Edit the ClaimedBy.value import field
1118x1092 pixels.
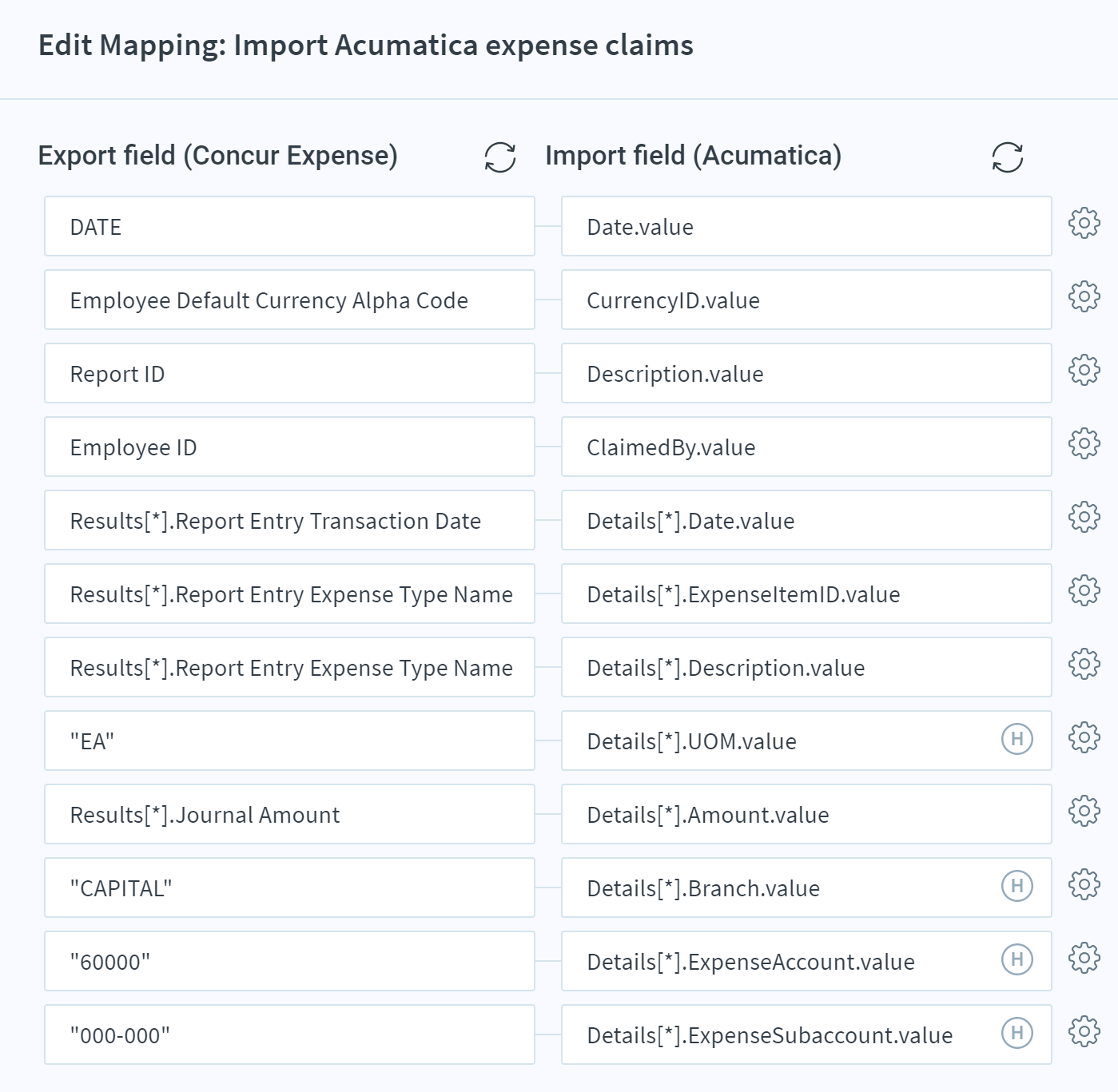point(806,447)
